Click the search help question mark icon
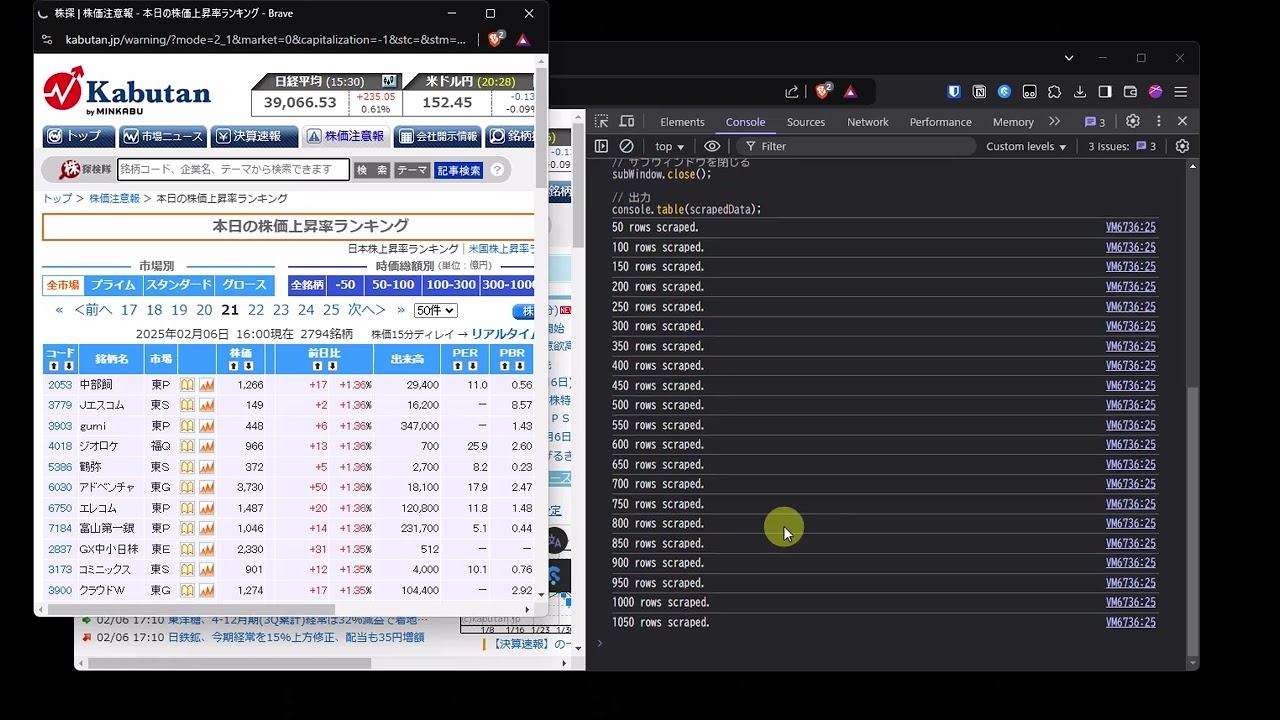This screenshot has width=1280, height=720. point(497,170)
